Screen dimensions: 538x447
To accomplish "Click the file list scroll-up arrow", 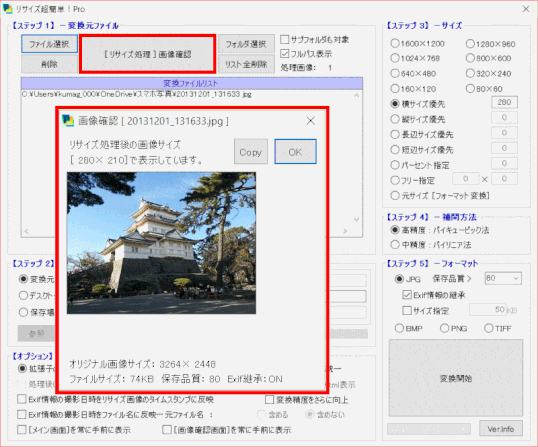I will tap(356, 95).
